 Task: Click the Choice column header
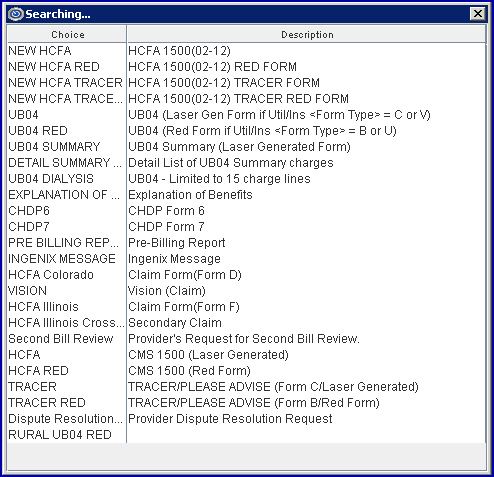67,34
